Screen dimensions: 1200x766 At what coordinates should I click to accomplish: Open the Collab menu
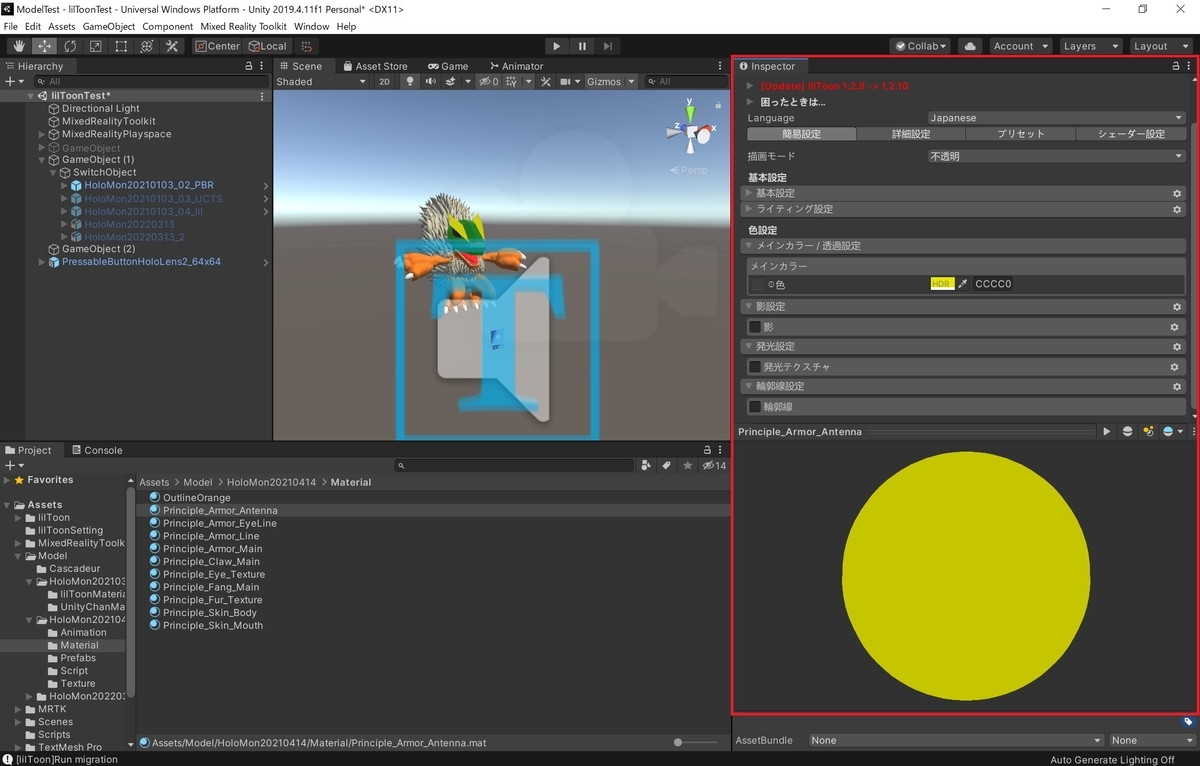pyautogui.click(x=921, y=46)
